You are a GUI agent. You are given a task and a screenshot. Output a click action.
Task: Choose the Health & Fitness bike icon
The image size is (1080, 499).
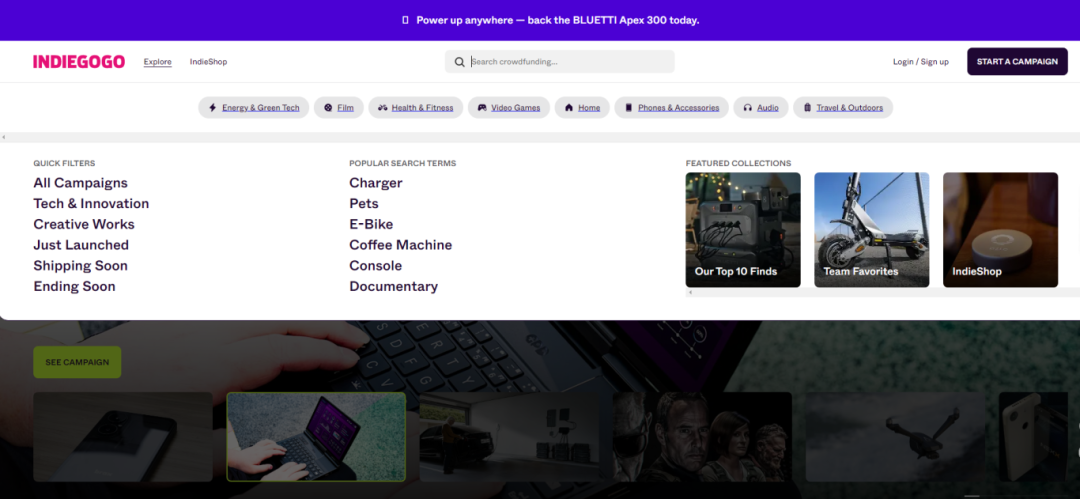coord(382,108)
